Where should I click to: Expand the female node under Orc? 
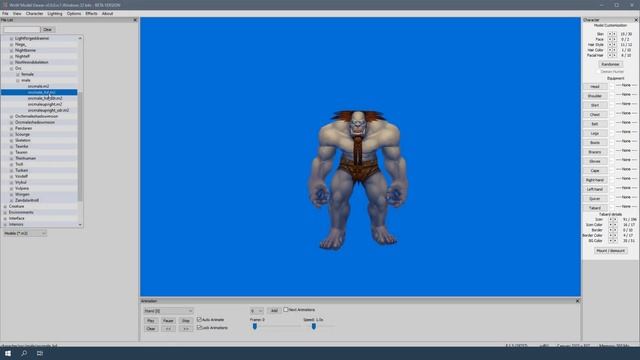tap(18, 74)
